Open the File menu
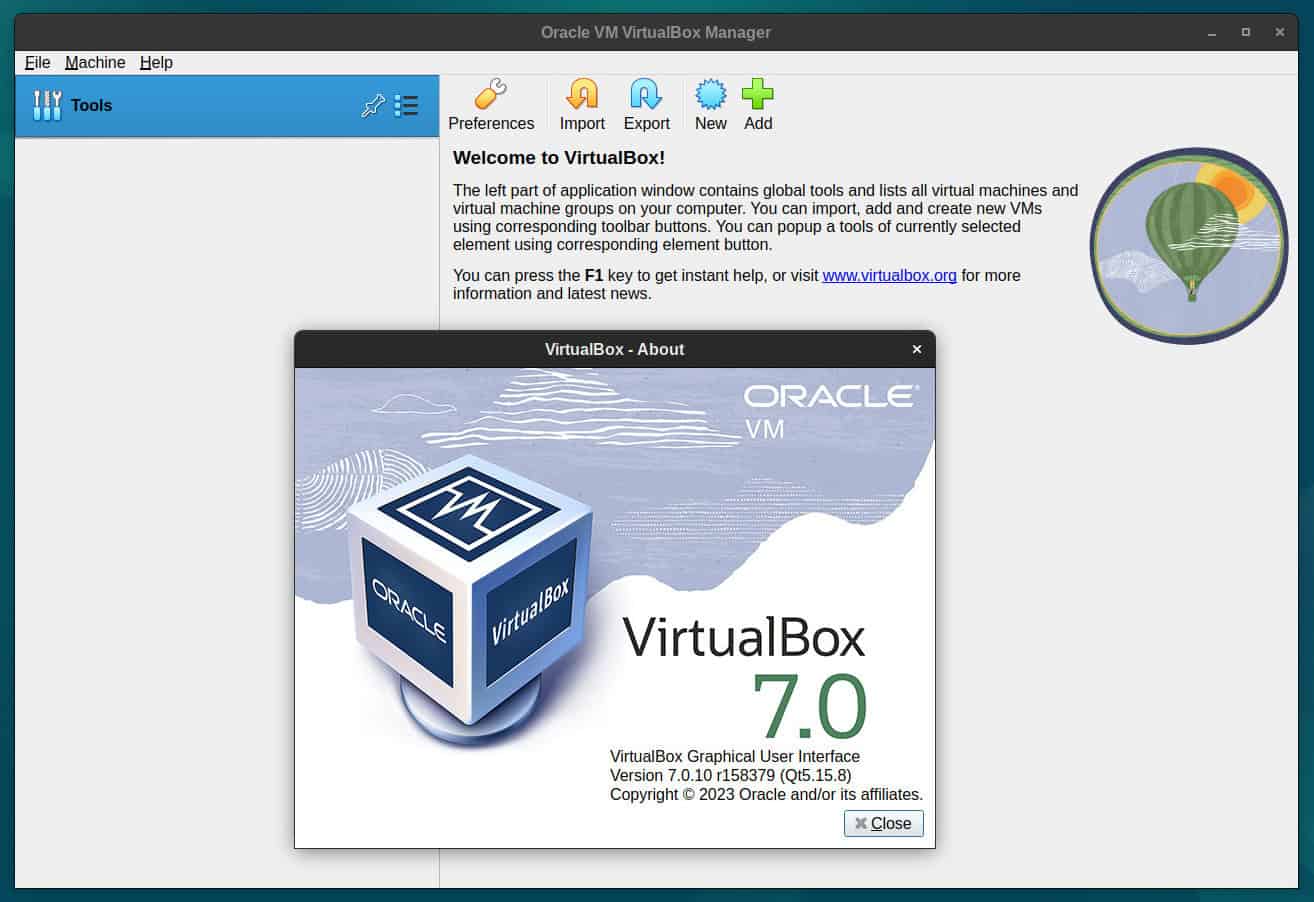 point(37,62)
